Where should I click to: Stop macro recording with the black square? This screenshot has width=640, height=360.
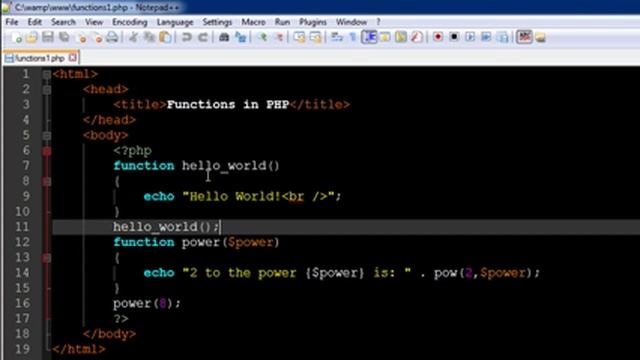[x=454, y=37]
